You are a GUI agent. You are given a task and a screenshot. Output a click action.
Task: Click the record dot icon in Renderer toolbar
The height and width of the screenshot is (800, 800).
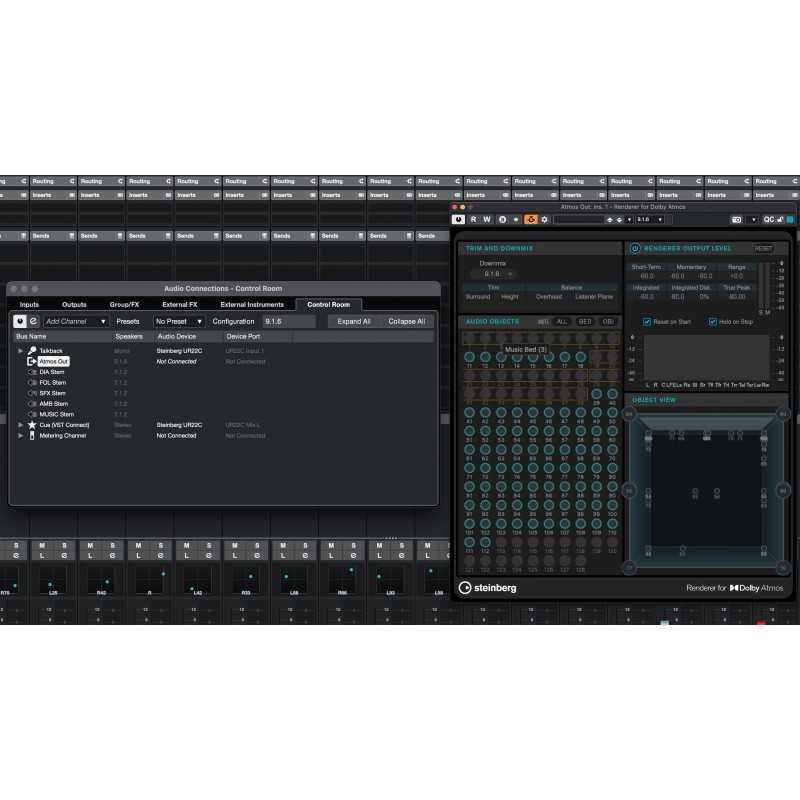516,219
